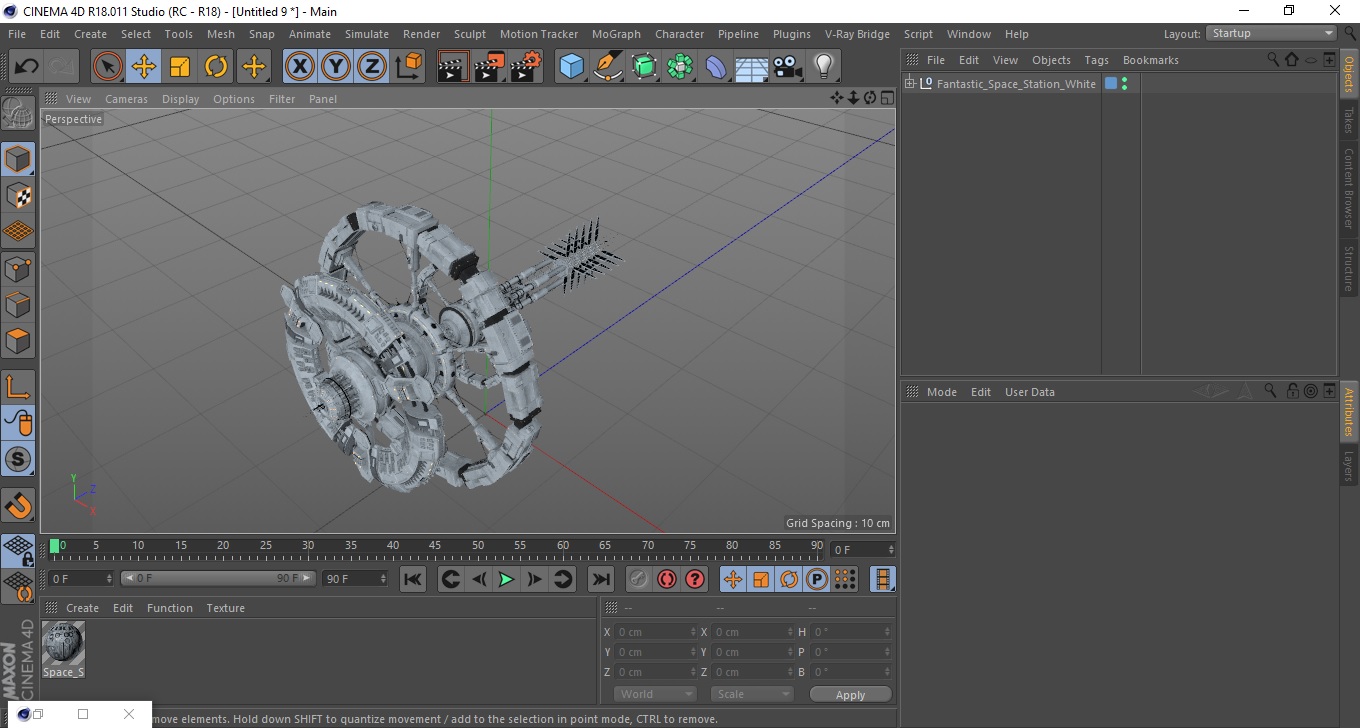Screen dimensions: 1360x728
Task: Switch to Polygons mode
Action: point(18,340)
